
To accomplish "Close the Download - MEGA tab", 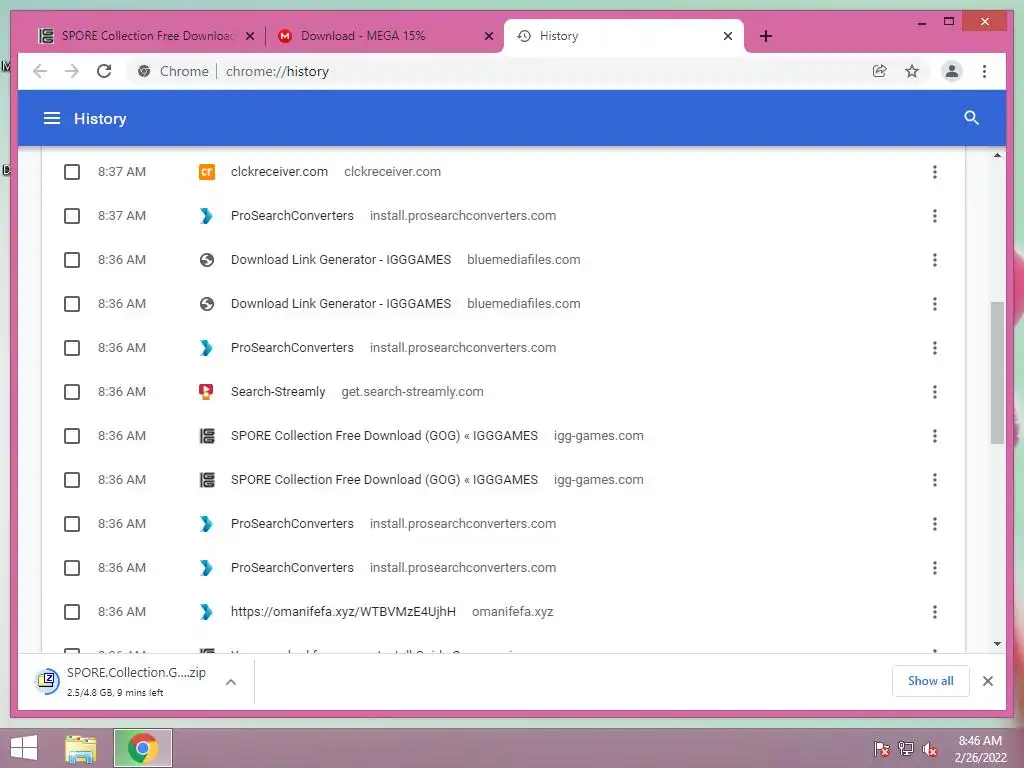I will [488, 37].
